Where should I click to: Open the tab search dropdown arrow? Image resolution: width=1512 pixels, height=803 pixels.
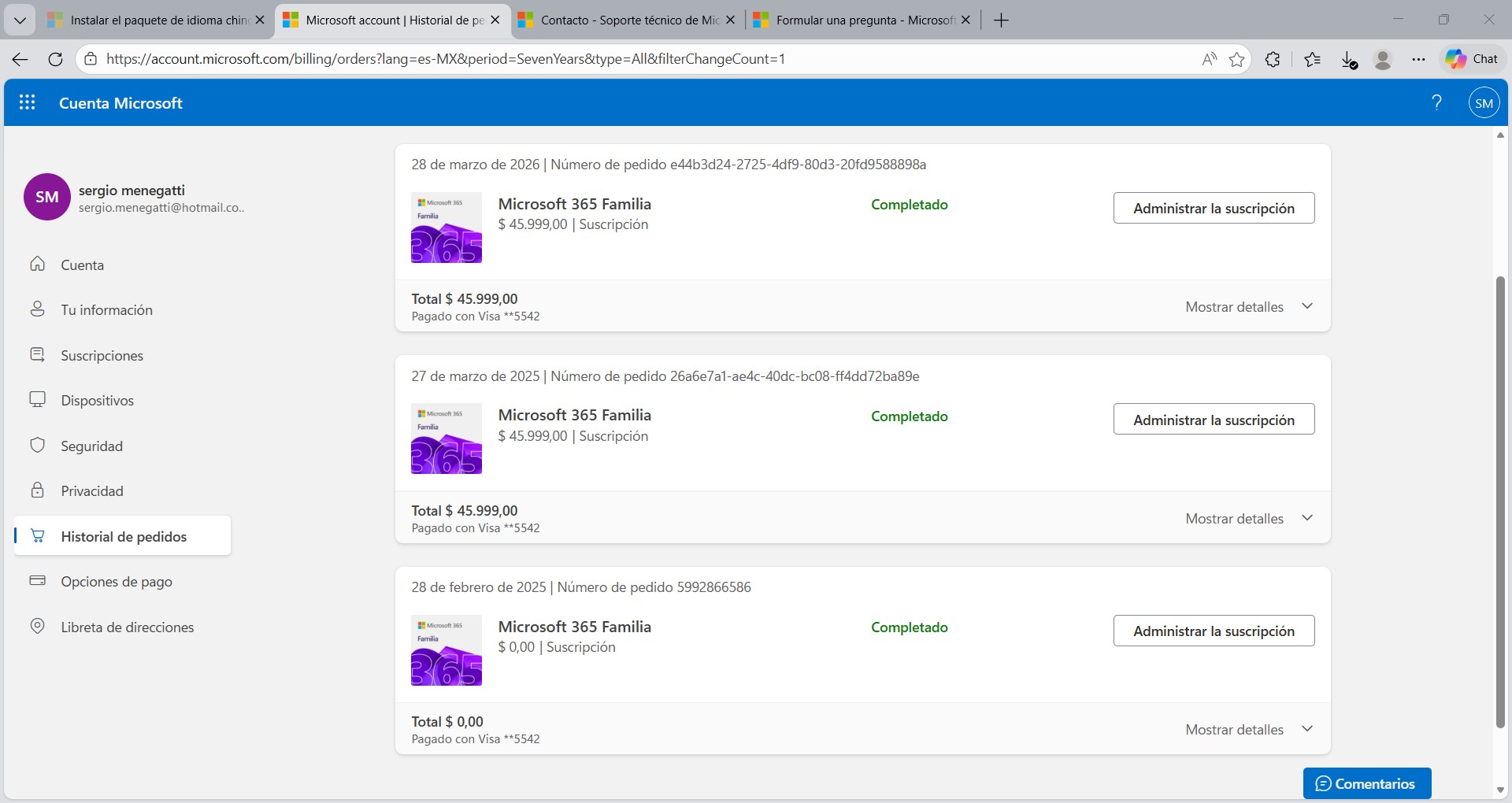click(20, 20)
